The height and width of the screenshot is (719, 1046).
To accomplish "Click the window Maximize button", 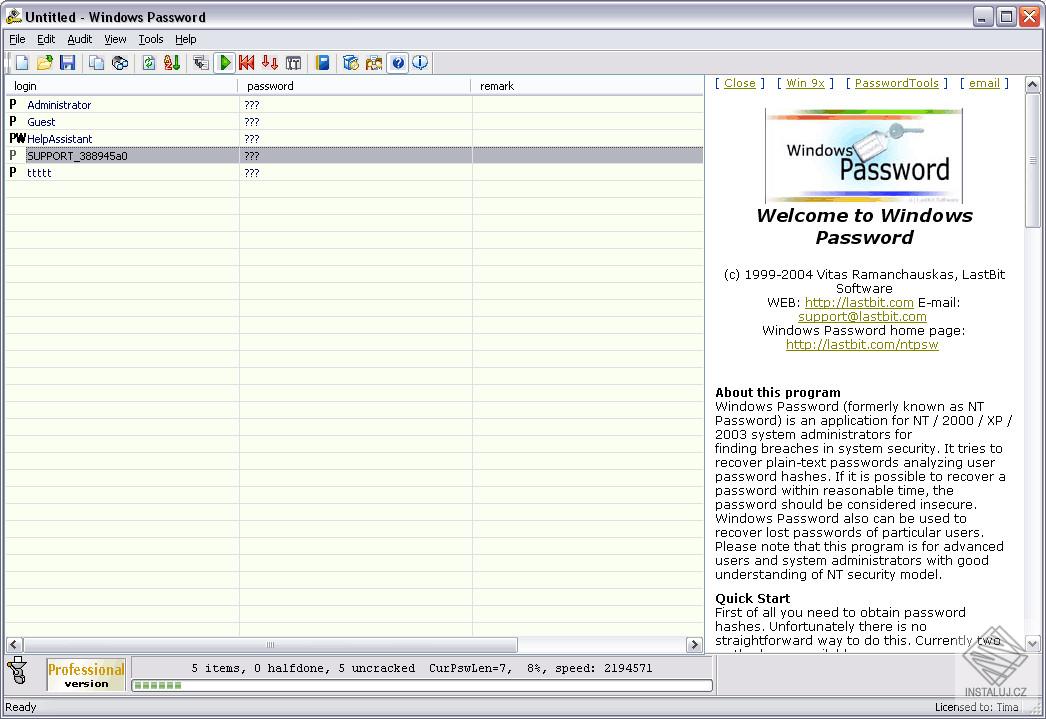I will pos(1006,17).
